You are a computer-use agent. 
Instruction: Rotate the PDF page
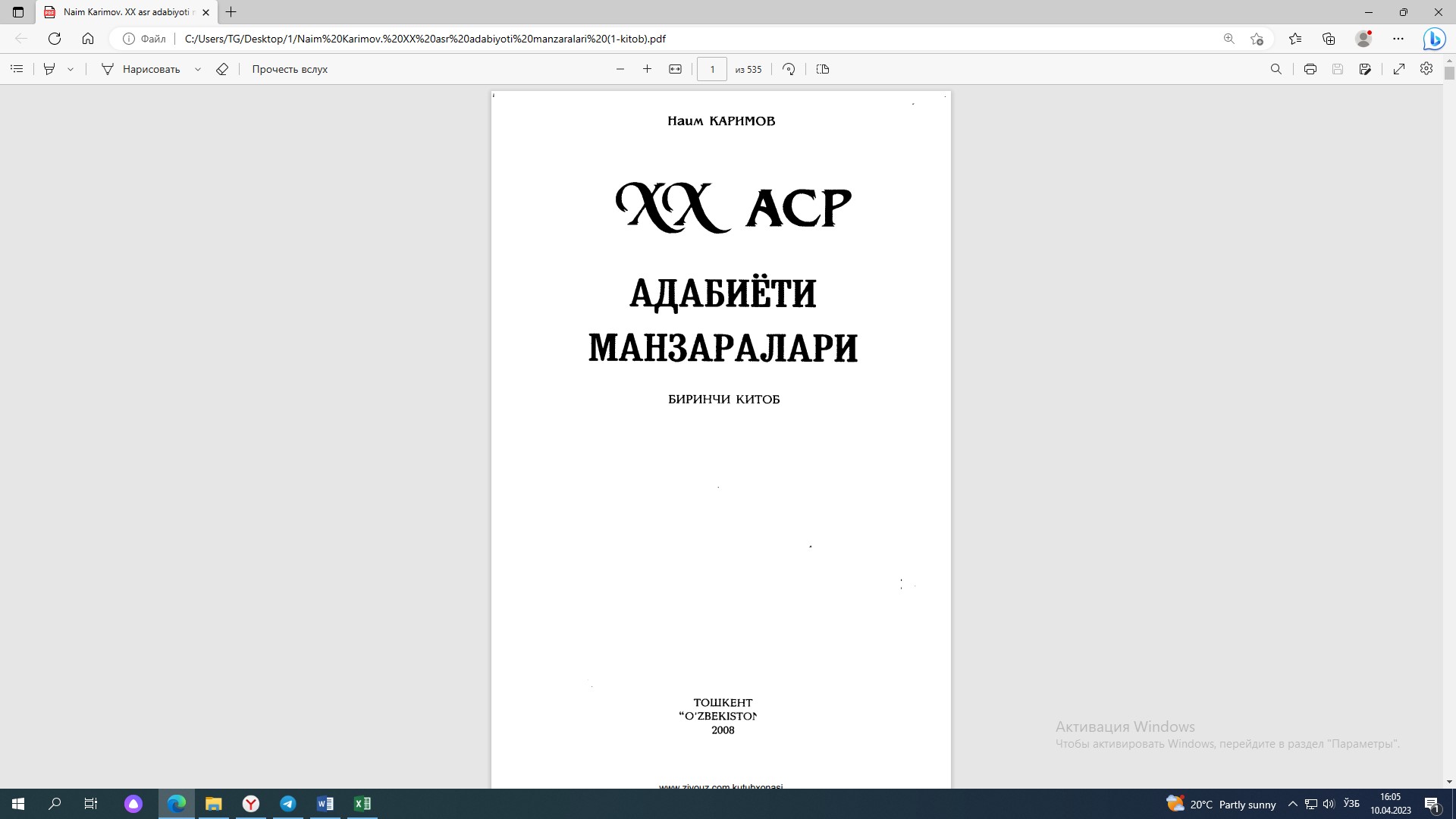pos(789,69)
